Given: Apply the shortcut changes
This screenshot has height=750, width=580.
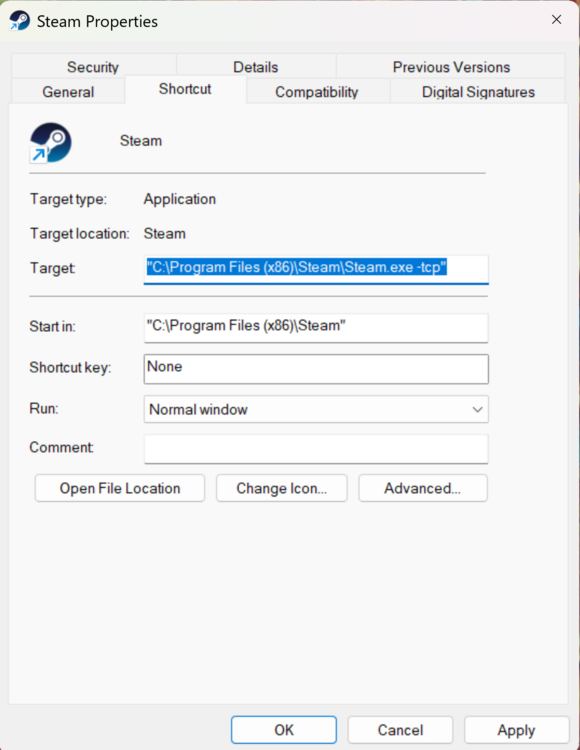Looking at the screenshot, I should pyautogui.click(x=516, y=730).
